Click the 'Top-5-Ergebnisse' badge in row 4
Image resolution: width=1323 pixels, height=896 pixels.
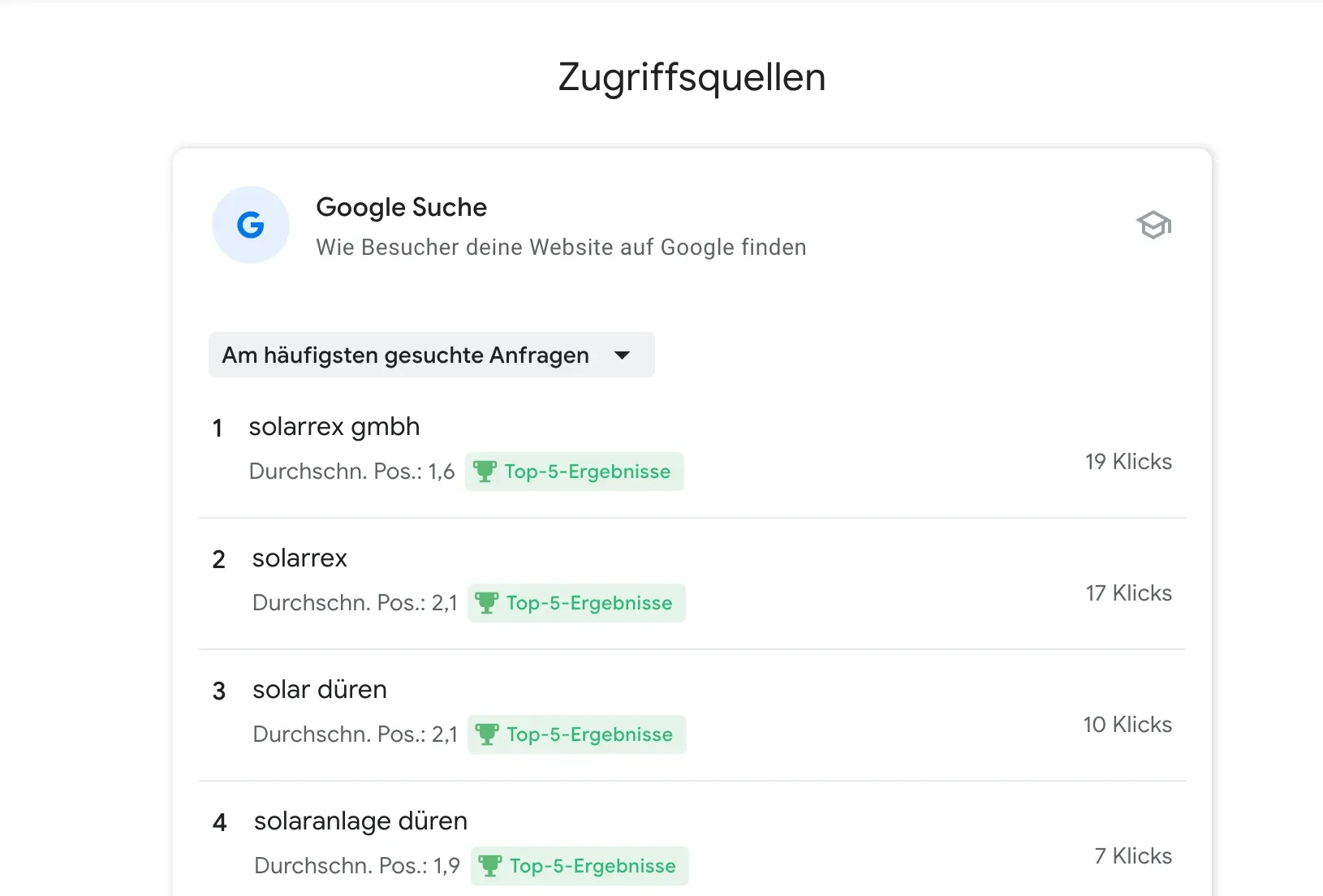click(x=580, y=865)
